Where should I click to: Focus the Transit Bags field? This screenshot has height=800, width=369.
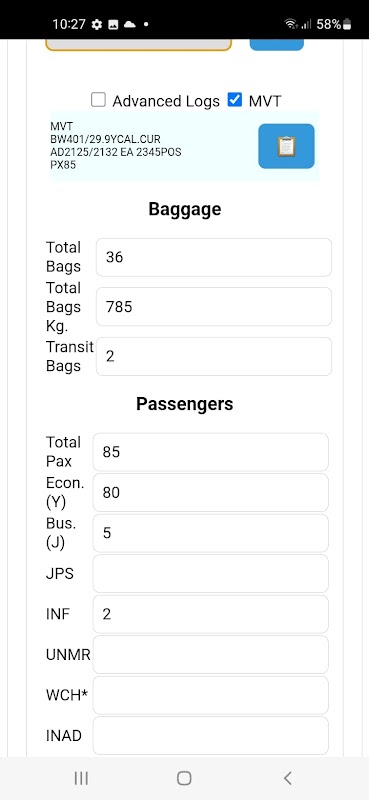coord(214,356)
